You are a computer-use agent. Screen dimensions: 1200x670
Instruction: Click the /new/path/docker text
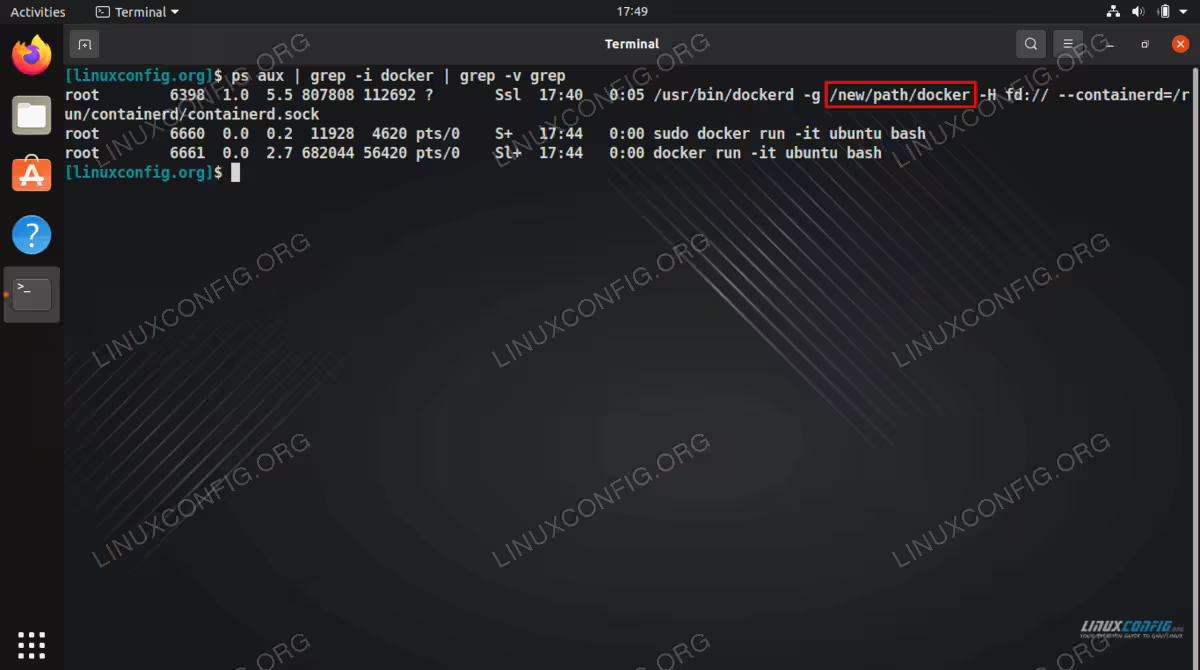click(899, 95)
